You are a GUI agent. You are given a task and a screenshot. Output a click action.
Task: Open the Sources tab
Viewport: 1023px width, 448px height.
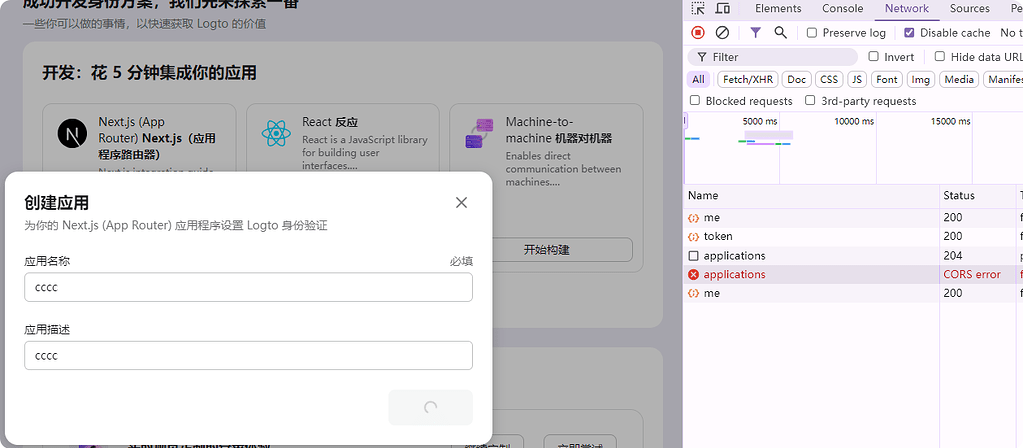[970, 8]
